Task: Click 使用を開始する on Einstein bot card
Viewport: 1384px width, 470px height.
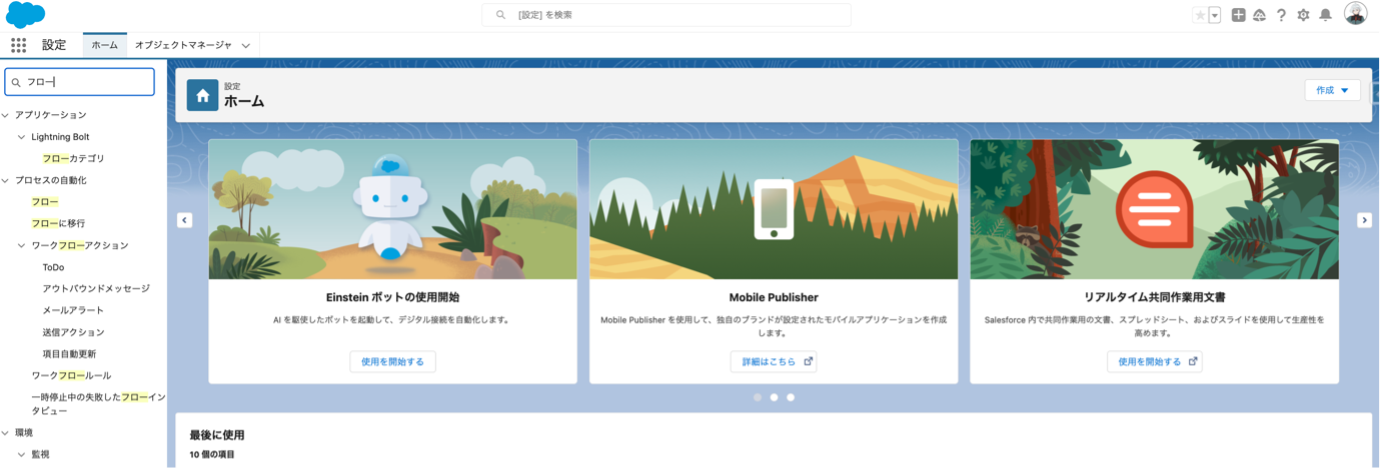Action: [x=392, y=362]
